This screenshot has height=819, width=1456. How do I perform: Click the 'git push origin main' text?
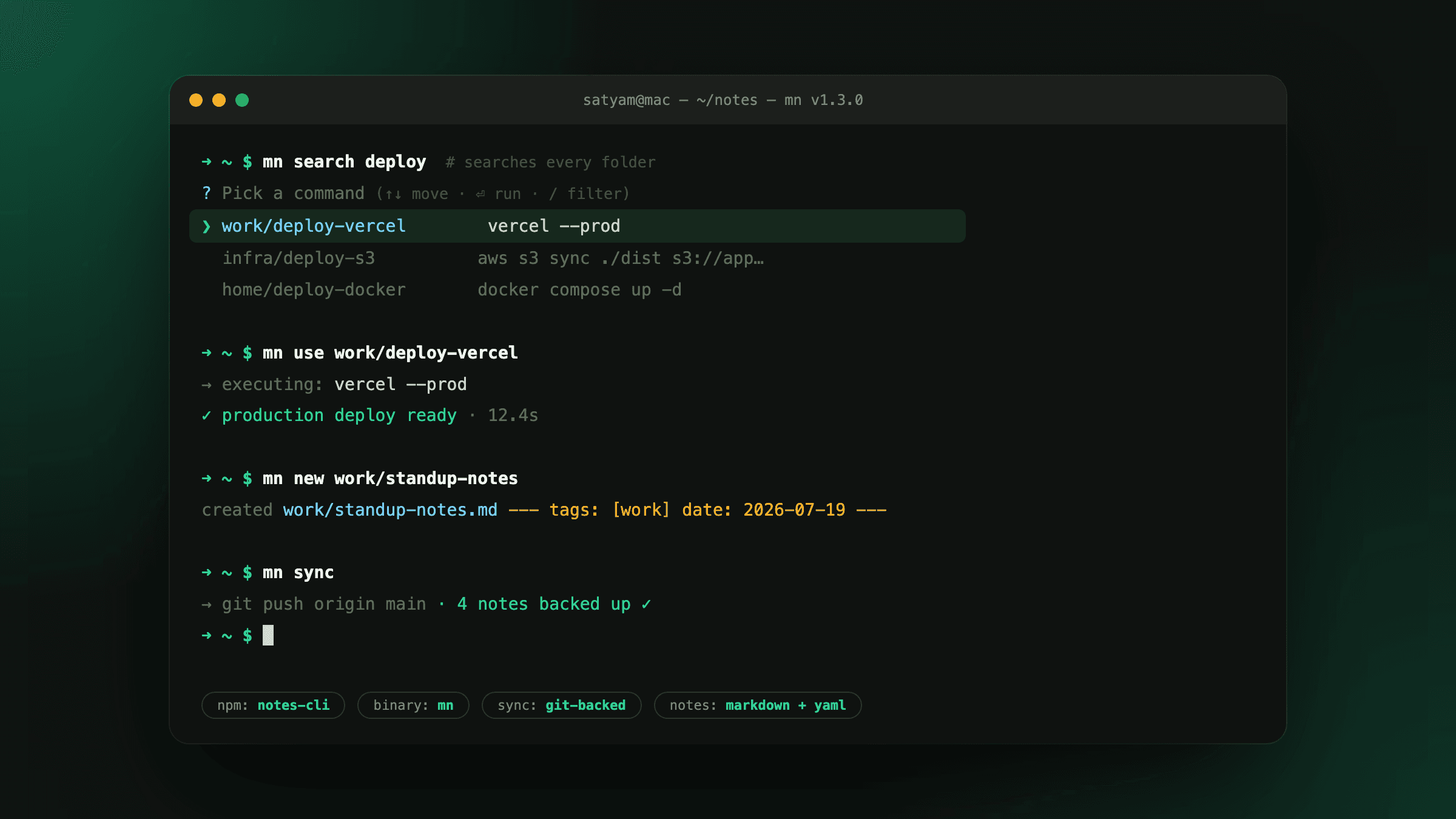[324, 604]
